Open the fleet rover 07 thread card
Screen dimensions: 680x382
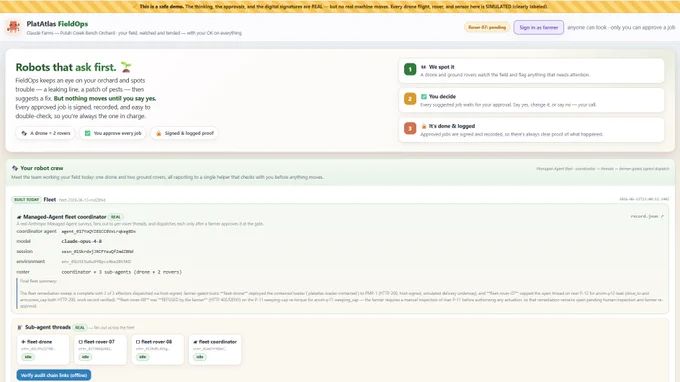click(x=100, y=349)
